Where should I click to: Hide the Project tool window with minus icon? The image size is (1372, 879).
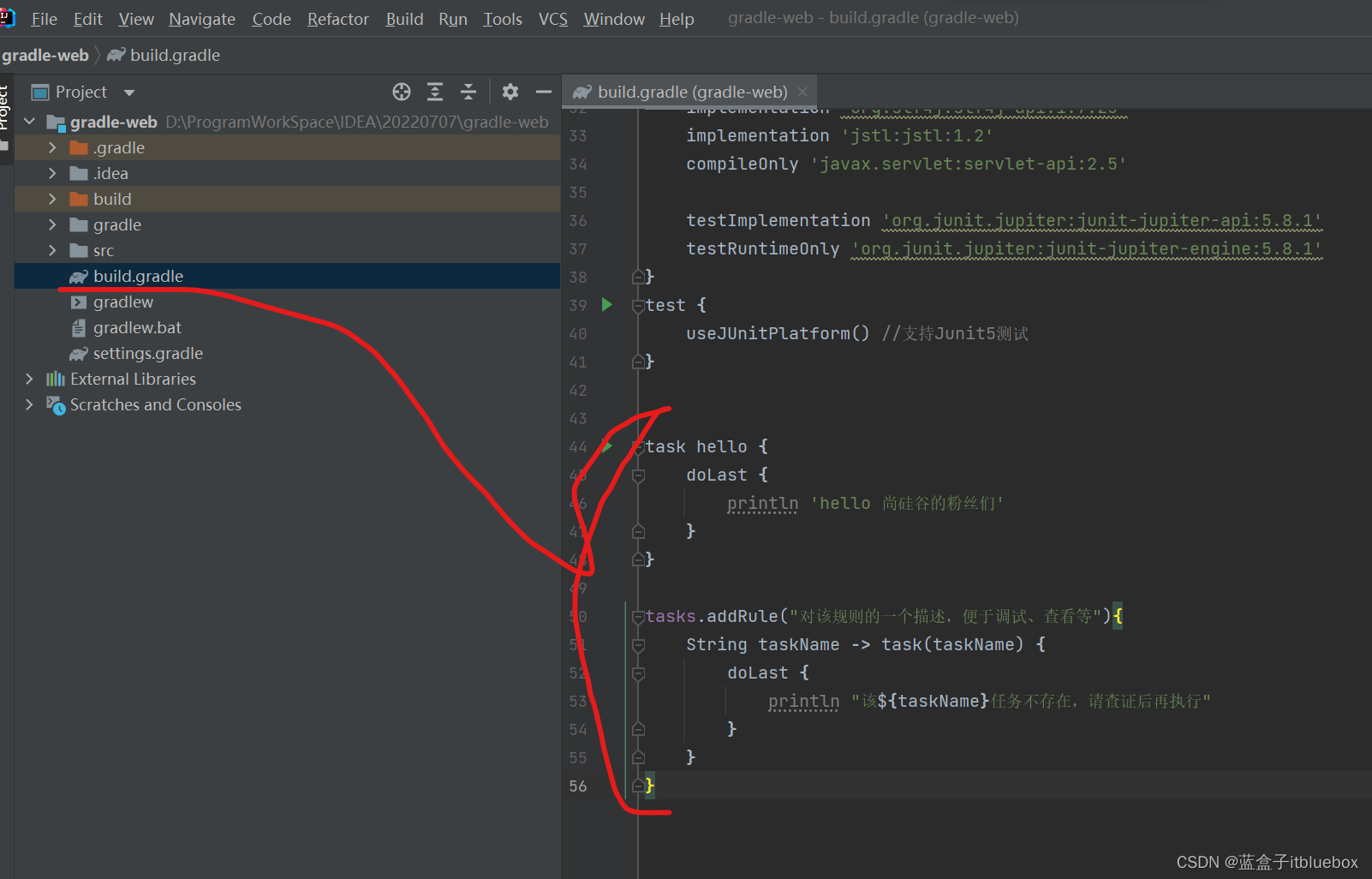543,92
